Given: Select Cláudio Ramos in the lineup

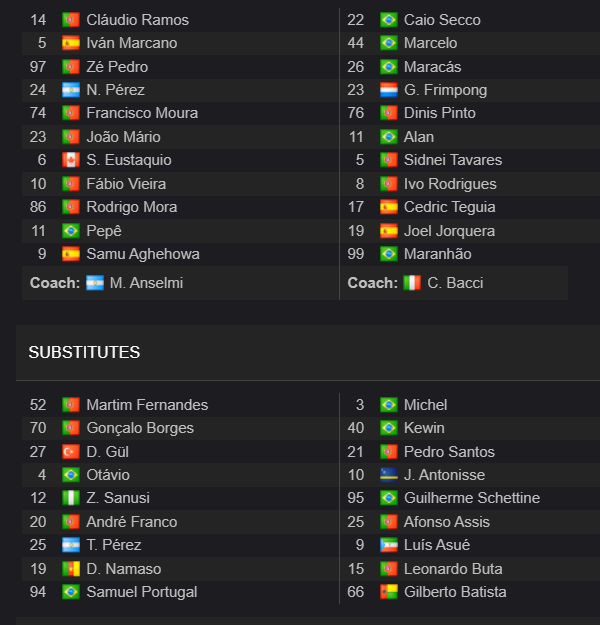Looking at the screenshot, I should tap(138, 20).
